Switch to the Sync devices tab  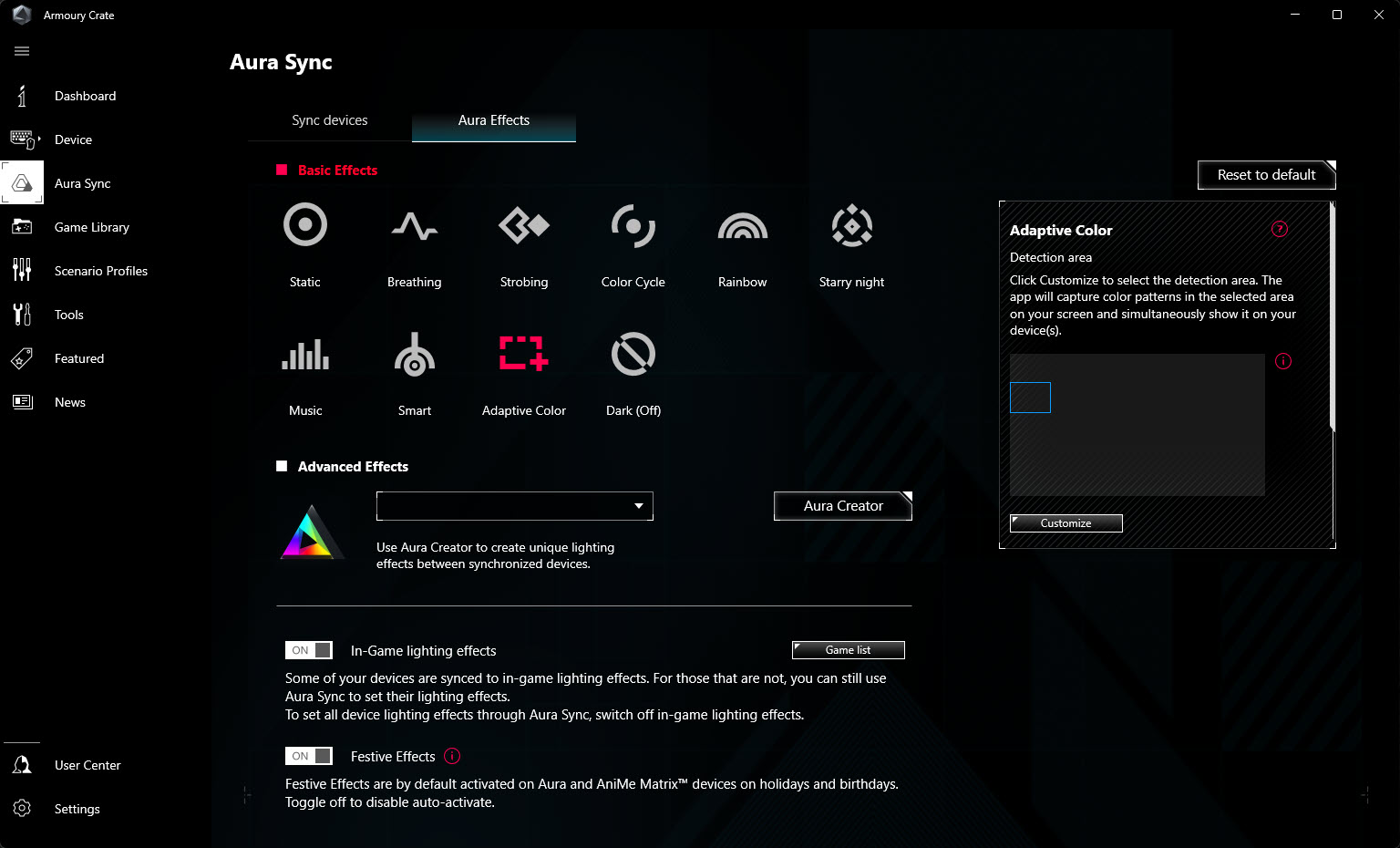[x=330, y=120]
